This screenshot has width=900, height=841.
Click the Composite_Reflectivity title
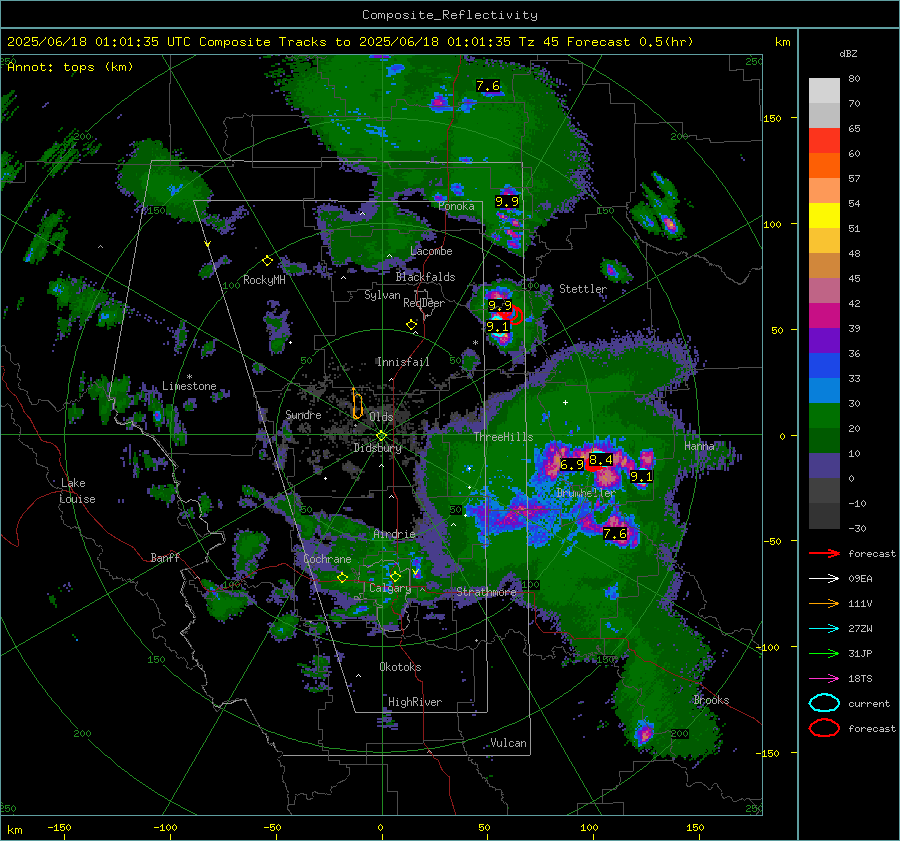[x=450, y=15]
